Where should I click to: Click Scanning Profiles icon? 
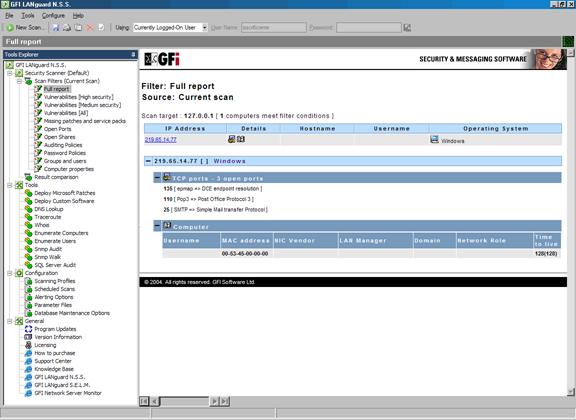[28, 281]
